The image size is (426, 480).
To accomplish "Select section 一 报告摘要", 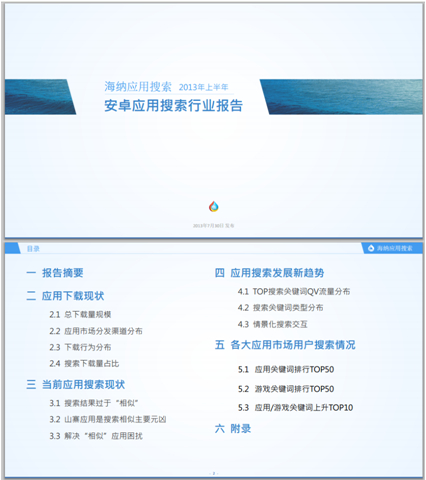I will coord(55,273).
